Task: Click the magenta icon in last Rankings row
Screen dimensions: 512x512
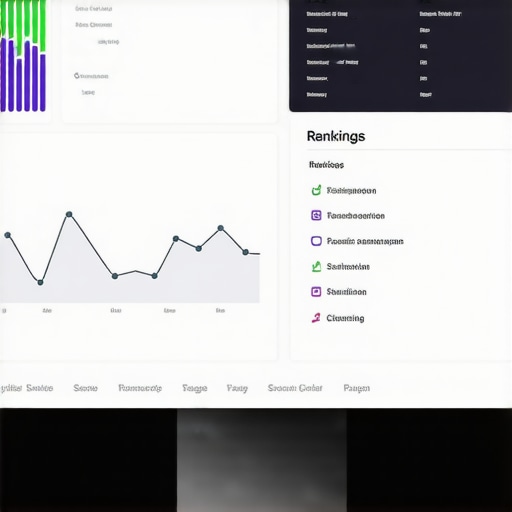Action: pos(316,318)
